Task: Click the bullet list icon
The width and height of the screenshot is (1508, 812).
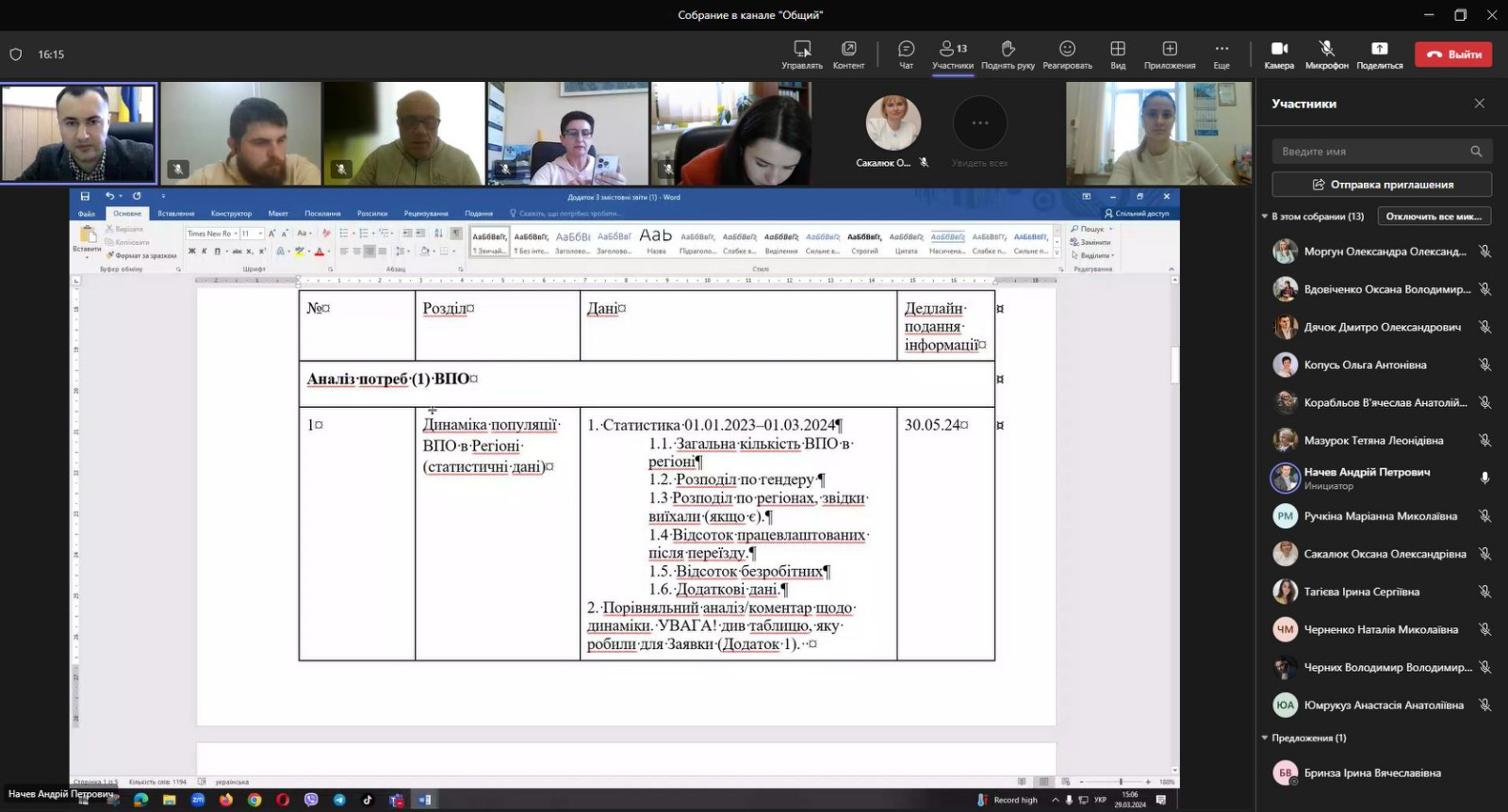Action: coord(344,234)
